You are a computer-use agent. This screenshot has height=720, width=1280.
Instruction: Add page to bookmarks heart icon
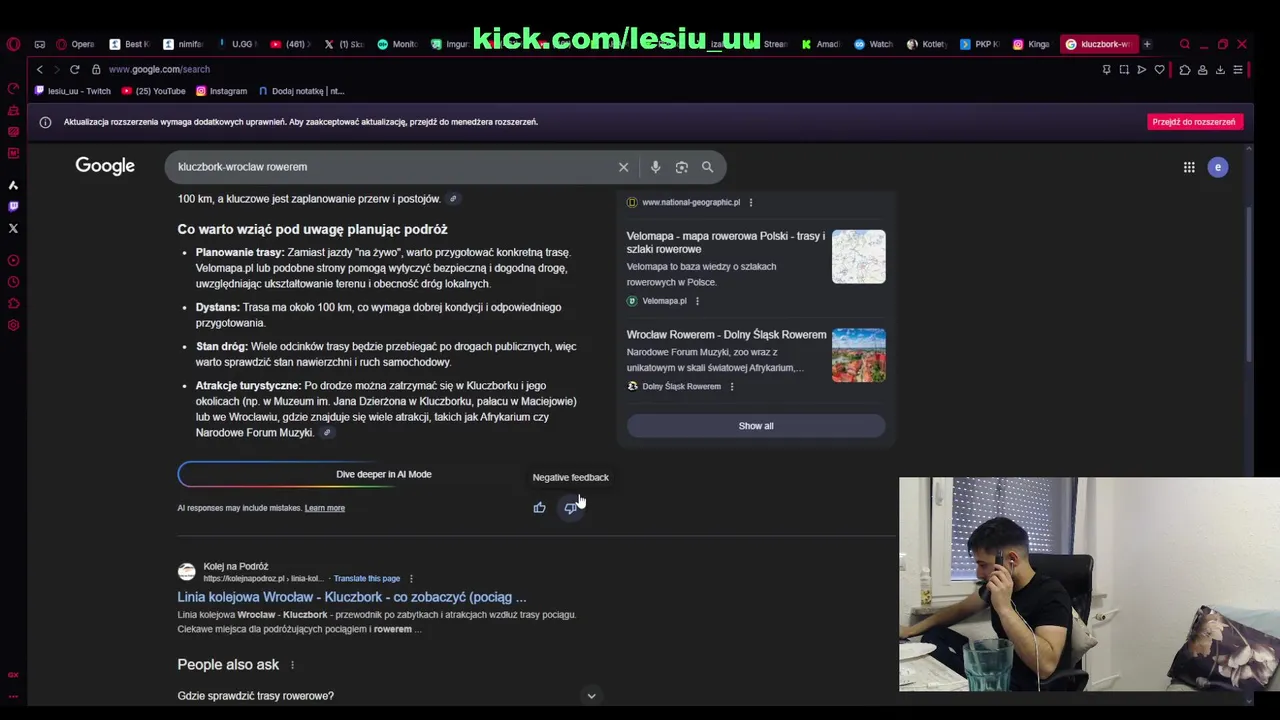(1160, 69)
